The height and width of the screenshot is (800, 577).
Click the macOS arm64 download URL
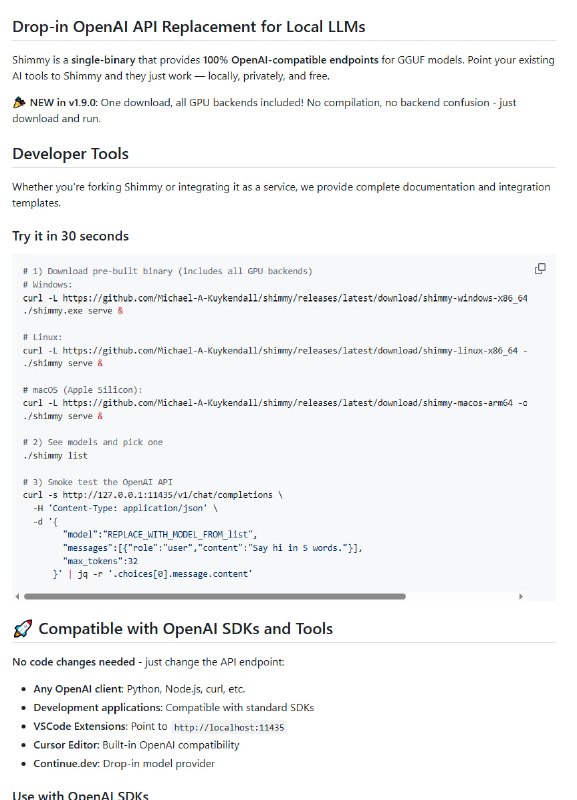[287, 403]
